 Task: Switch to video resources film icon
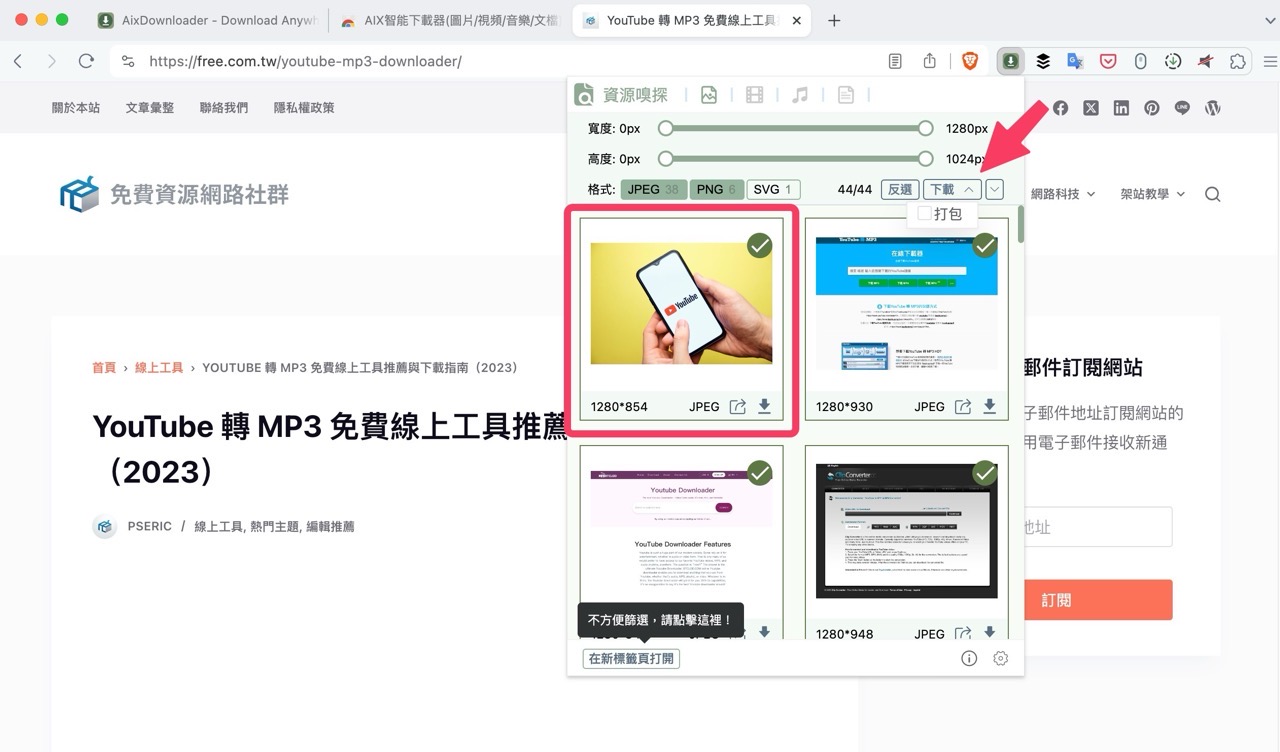(x=754, y=95)
